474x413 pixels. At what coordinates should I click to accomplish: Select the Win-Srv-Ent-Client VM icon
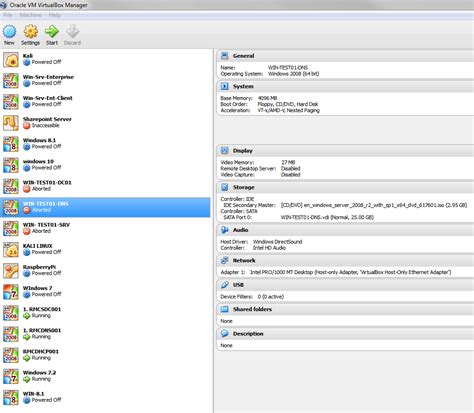click(x=11, y=101)
